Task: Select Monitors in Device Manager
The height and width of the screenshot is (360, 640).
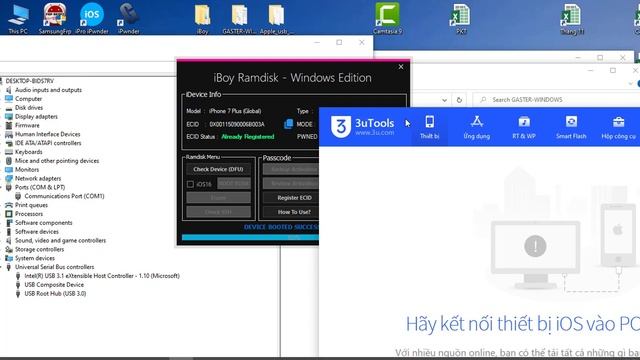Action: [27, 169]
